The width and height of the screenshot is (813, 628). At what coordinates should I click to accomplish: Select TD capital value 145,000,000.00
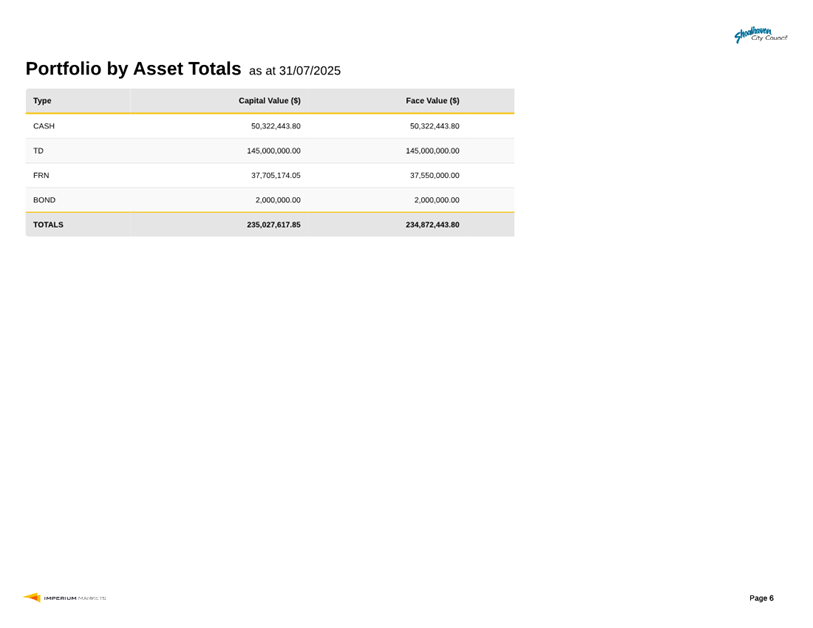point(273,151)
